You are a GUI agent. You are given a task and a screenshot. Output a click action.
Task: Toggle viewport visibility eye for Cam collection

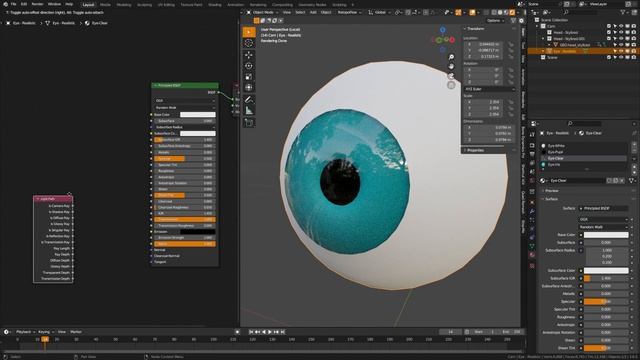point(621,26)
